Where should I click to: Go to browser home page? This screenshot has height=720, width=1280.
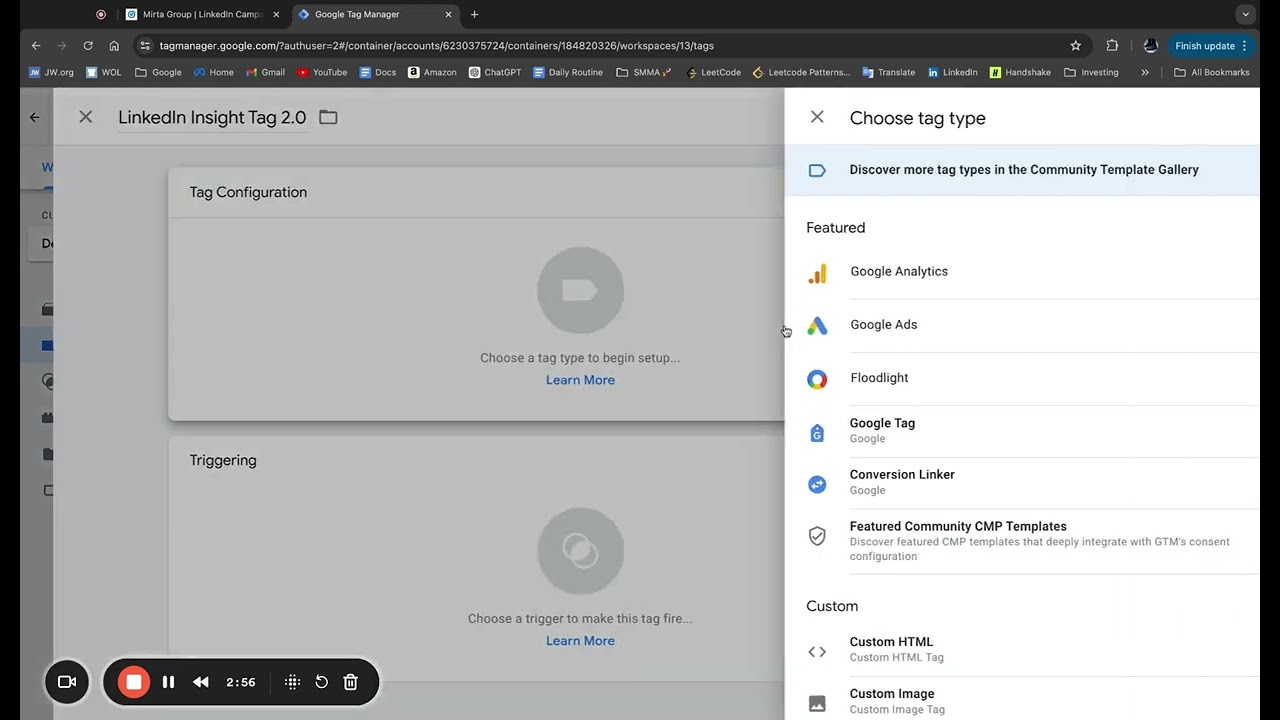[114, 46]
